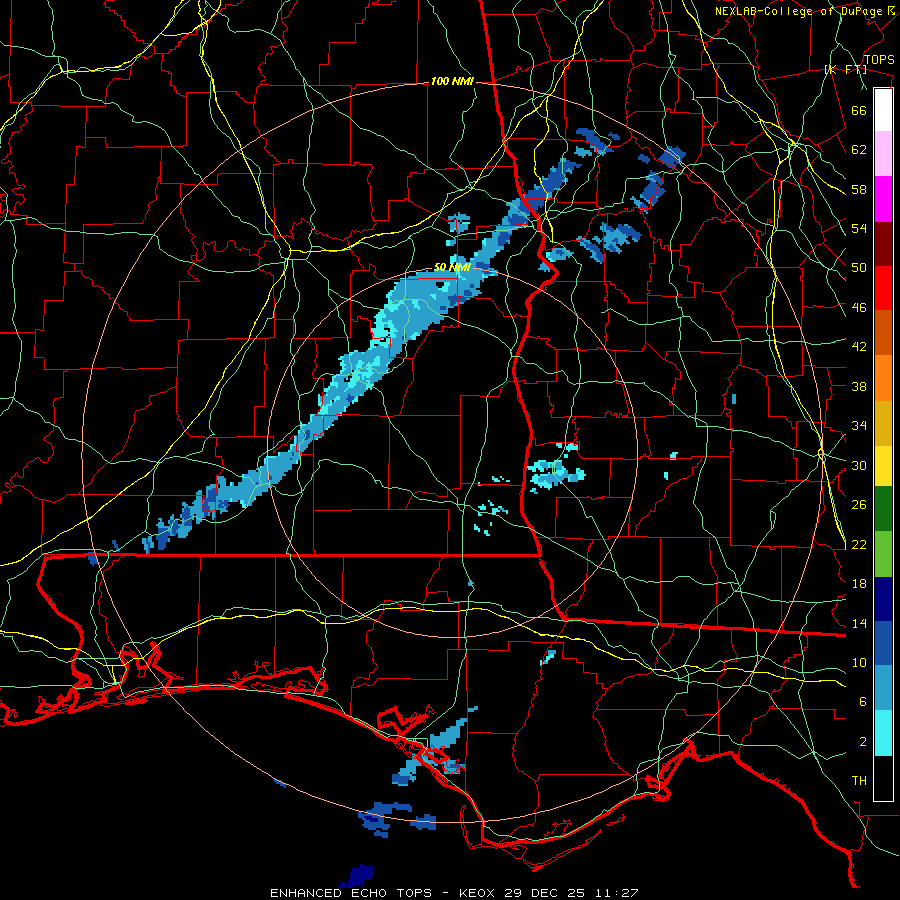Select the bright red legend swatch
900x900 pixels.
[883, 288]
